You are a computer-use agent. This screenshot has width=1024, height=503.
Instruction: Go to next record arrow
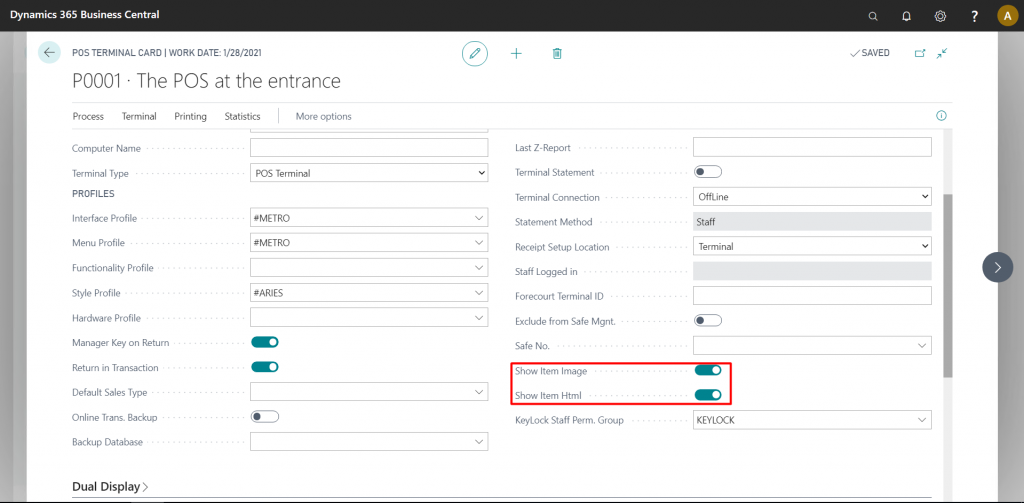click(997, 267)
